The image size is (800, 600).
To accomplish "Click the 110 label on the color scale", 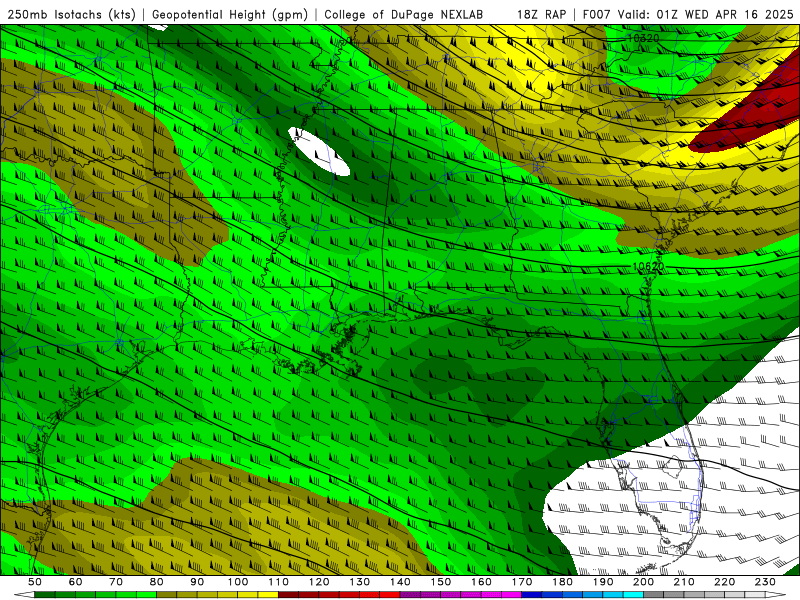I will (x=279, y=582).
